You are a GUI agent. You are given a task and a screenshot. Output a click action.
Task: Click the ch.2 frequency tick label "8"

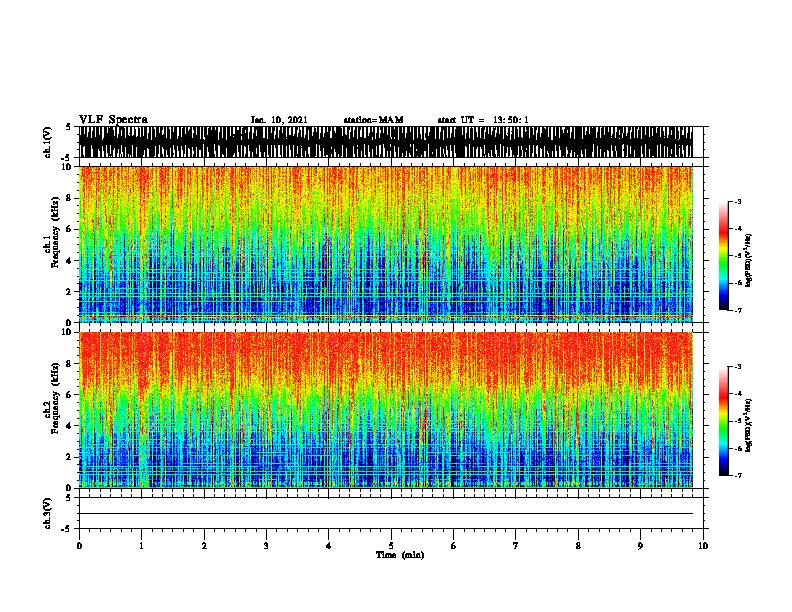[x=69, y=364]
